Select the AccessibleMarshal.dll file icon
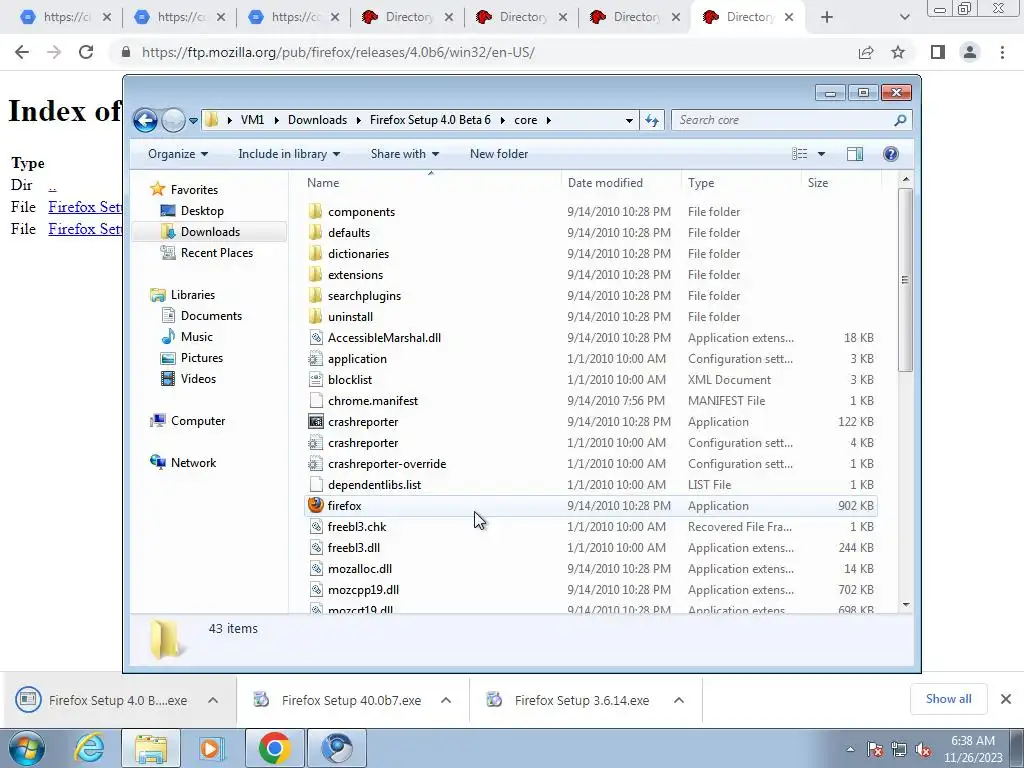This screenshot has width=1024, height=768. [x=315, y=338]
